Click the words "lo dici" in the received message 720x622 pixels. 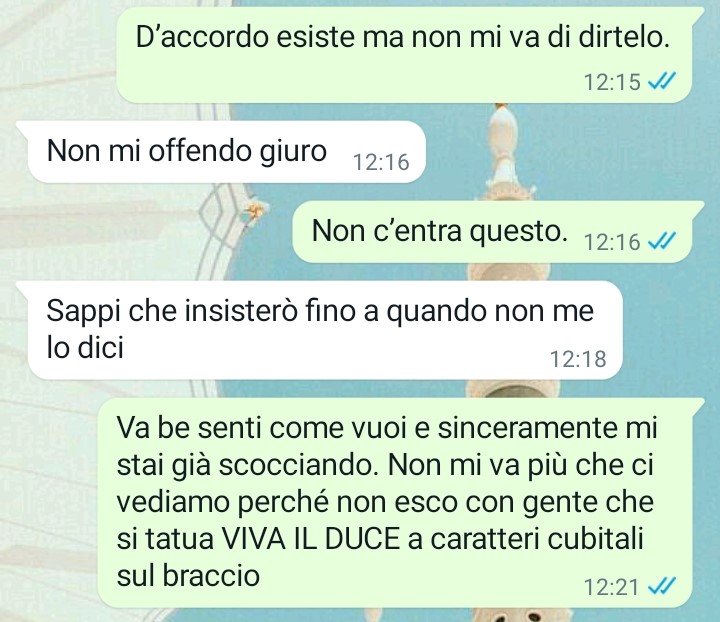pos(85,347)
